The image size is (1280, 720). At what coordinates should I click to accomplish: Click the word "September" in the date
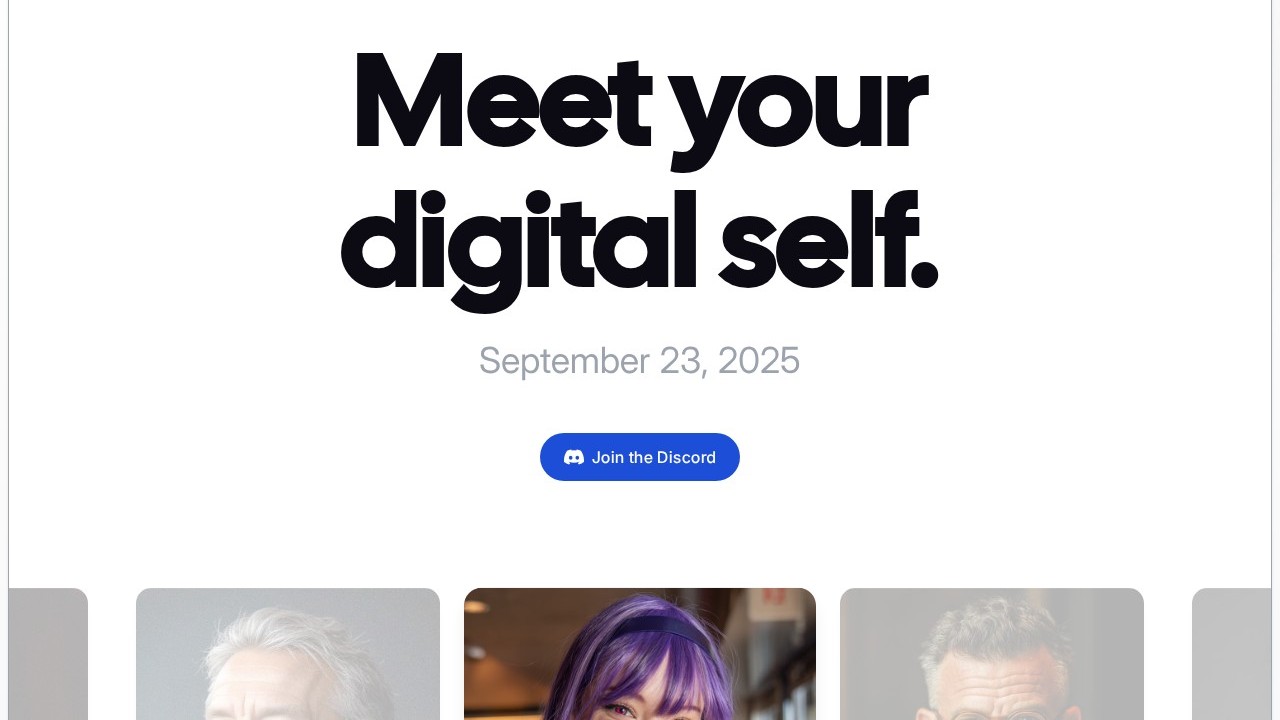coord(564,361)
